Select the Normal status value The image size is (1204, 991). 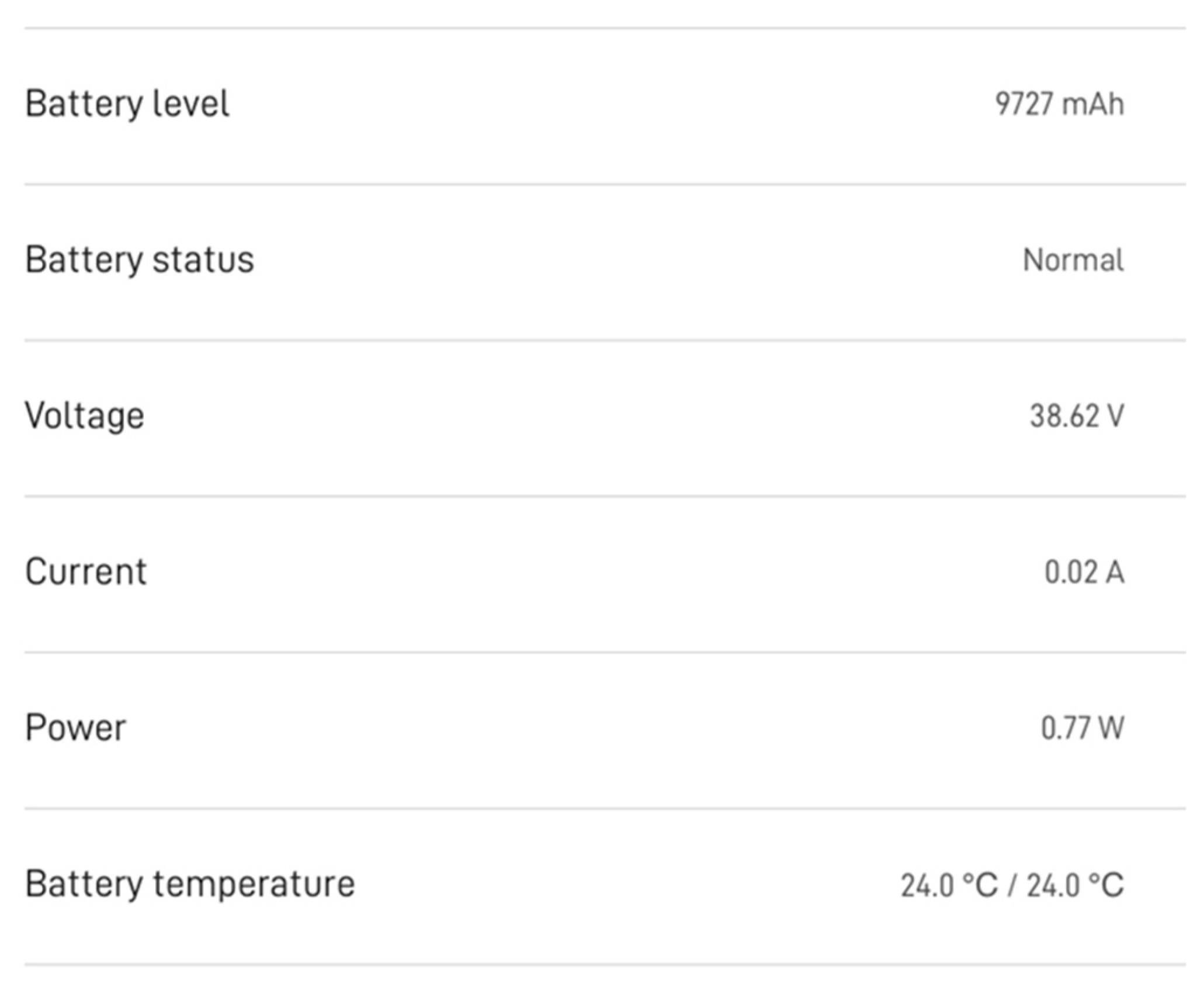tap(1073, 261)
